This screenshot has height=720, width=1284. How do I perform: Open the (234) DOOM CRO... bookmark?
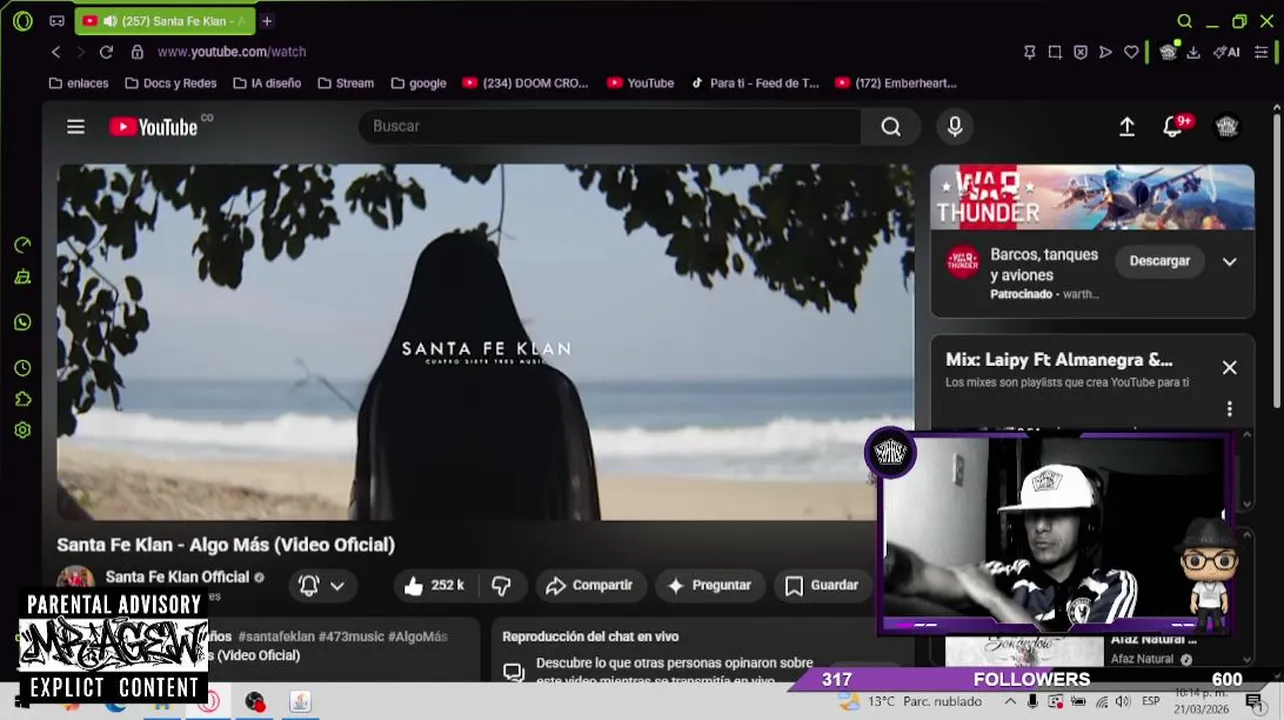point(526,83)
